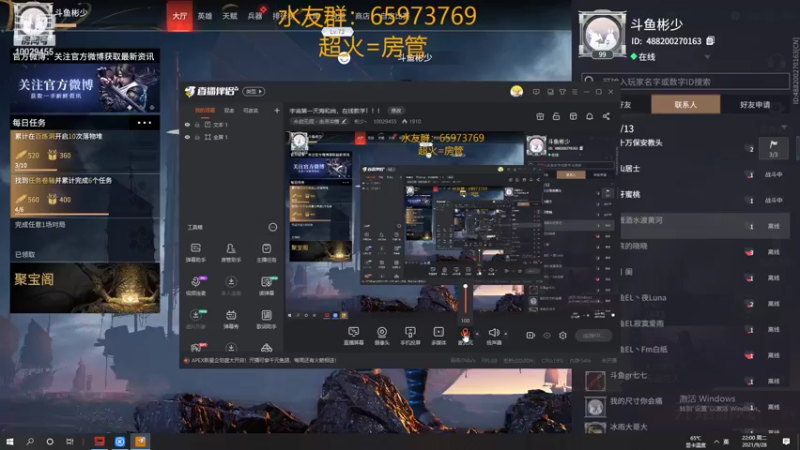Image resolution: width=800 pixels, height=450 pixels.
Task: Switch to the 好友申请 friend requests tab
Action: click(755, 105)
